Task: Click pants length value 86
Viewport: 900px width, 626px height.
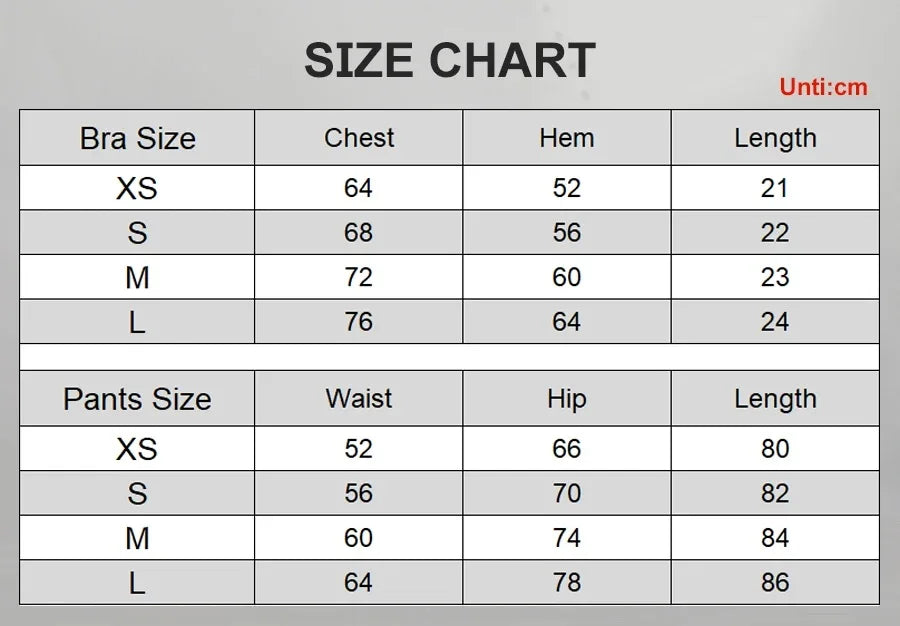Action: point(775,583)
